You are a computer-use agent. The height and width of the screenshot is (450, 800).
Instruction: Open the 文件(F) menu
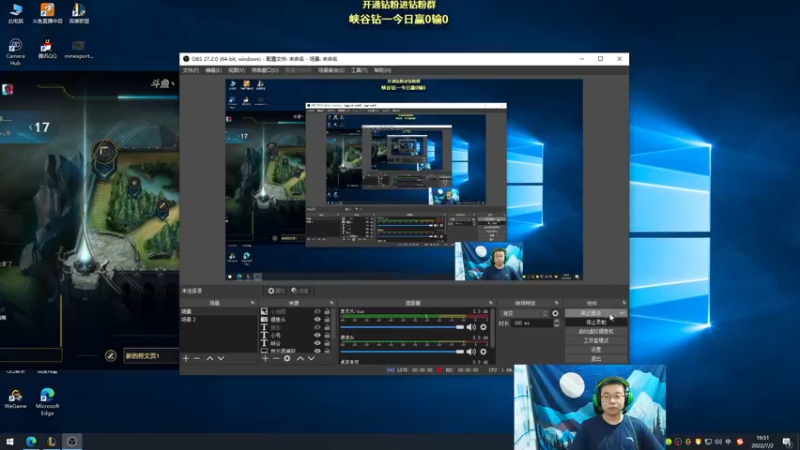point(191,70)
